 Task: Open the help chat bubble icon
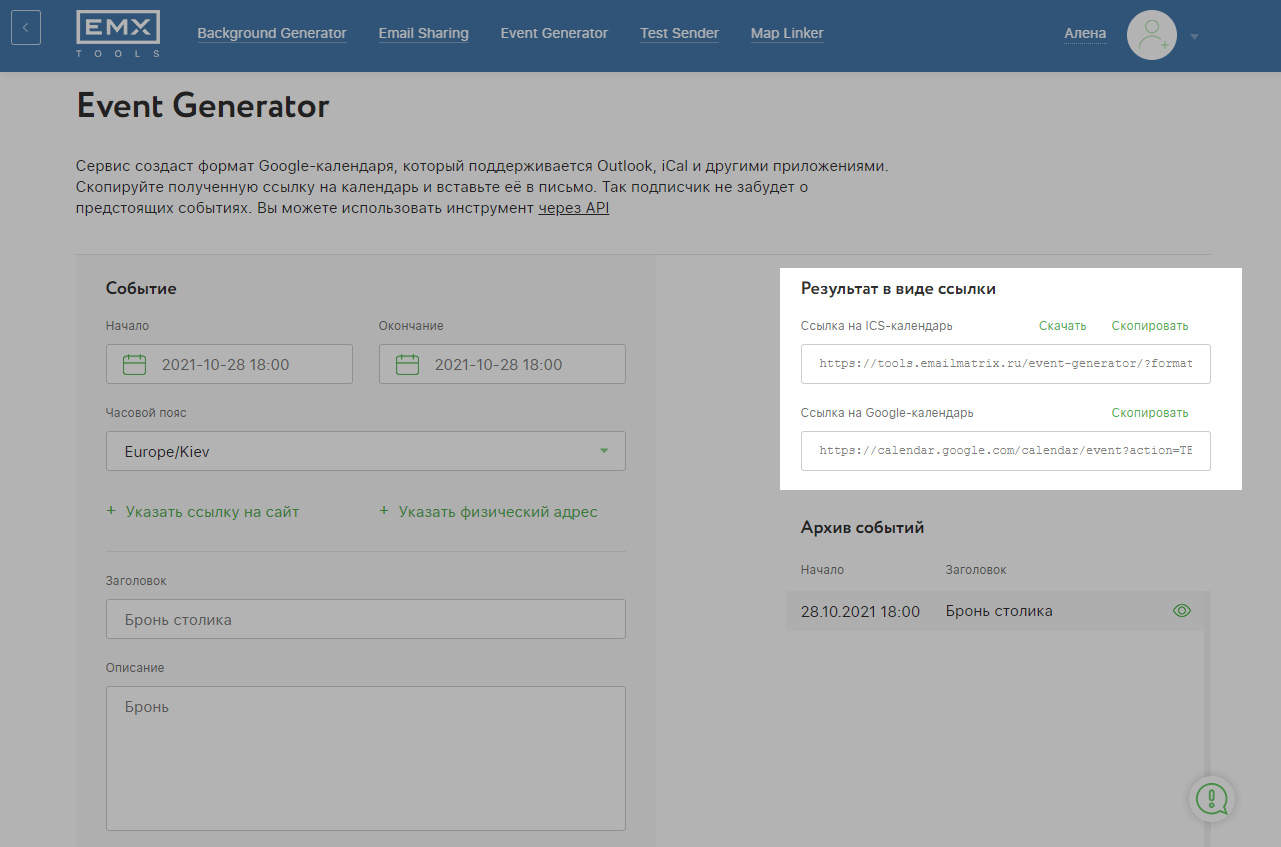(1212, 798)
